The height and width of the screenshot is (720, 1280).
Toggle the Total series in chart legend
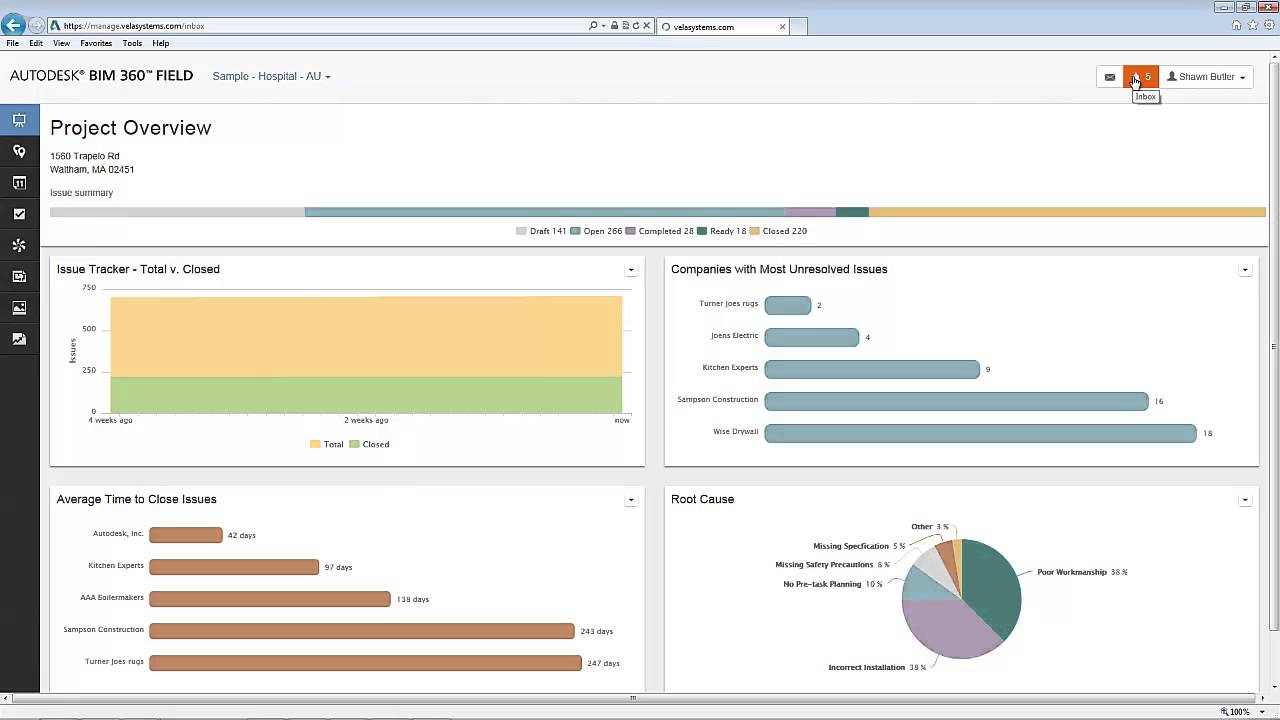327,444
